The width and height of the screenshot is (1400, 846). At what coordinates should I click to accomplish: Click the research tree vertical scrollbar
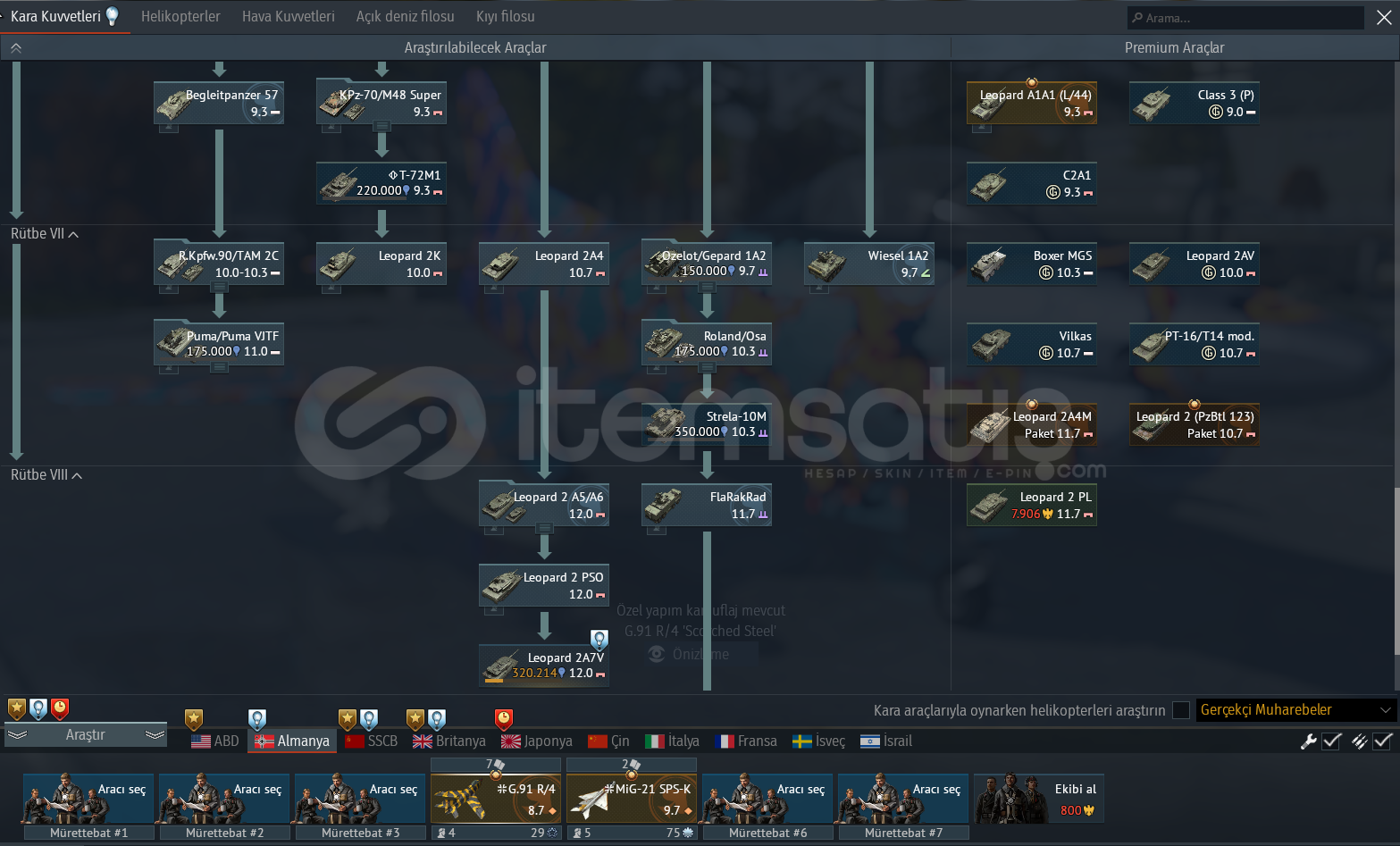pyautogui.click(x=1396, y=572)
